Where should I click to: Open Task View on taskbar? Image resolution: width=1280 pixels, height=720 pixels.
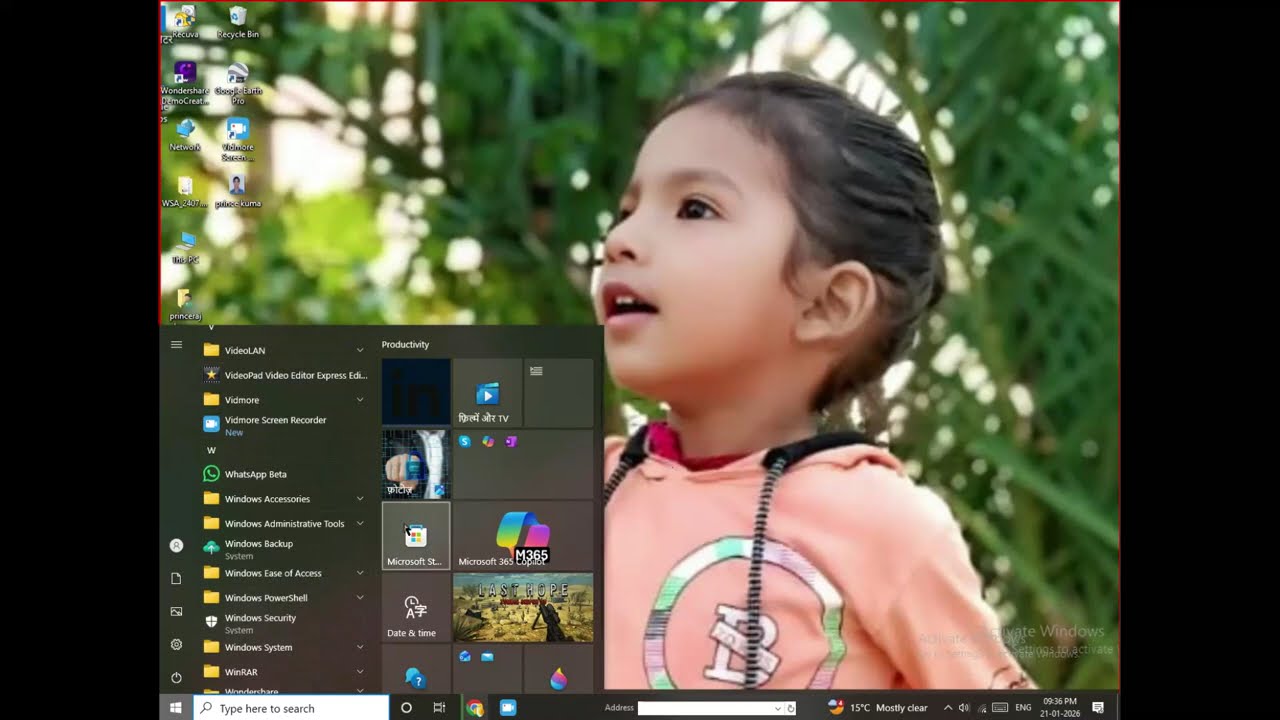coord(439,708)
